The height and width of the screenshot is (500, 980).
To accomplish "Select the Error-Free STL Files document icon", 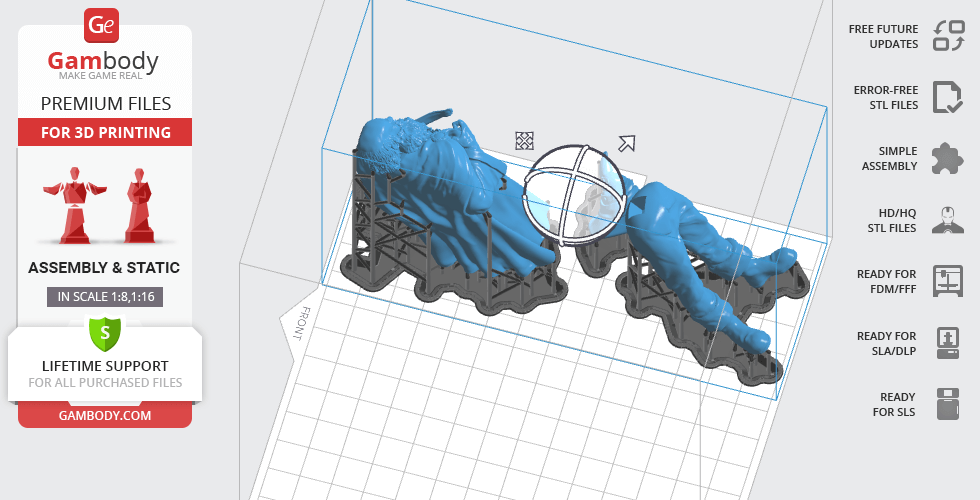I will click(947, 97).
